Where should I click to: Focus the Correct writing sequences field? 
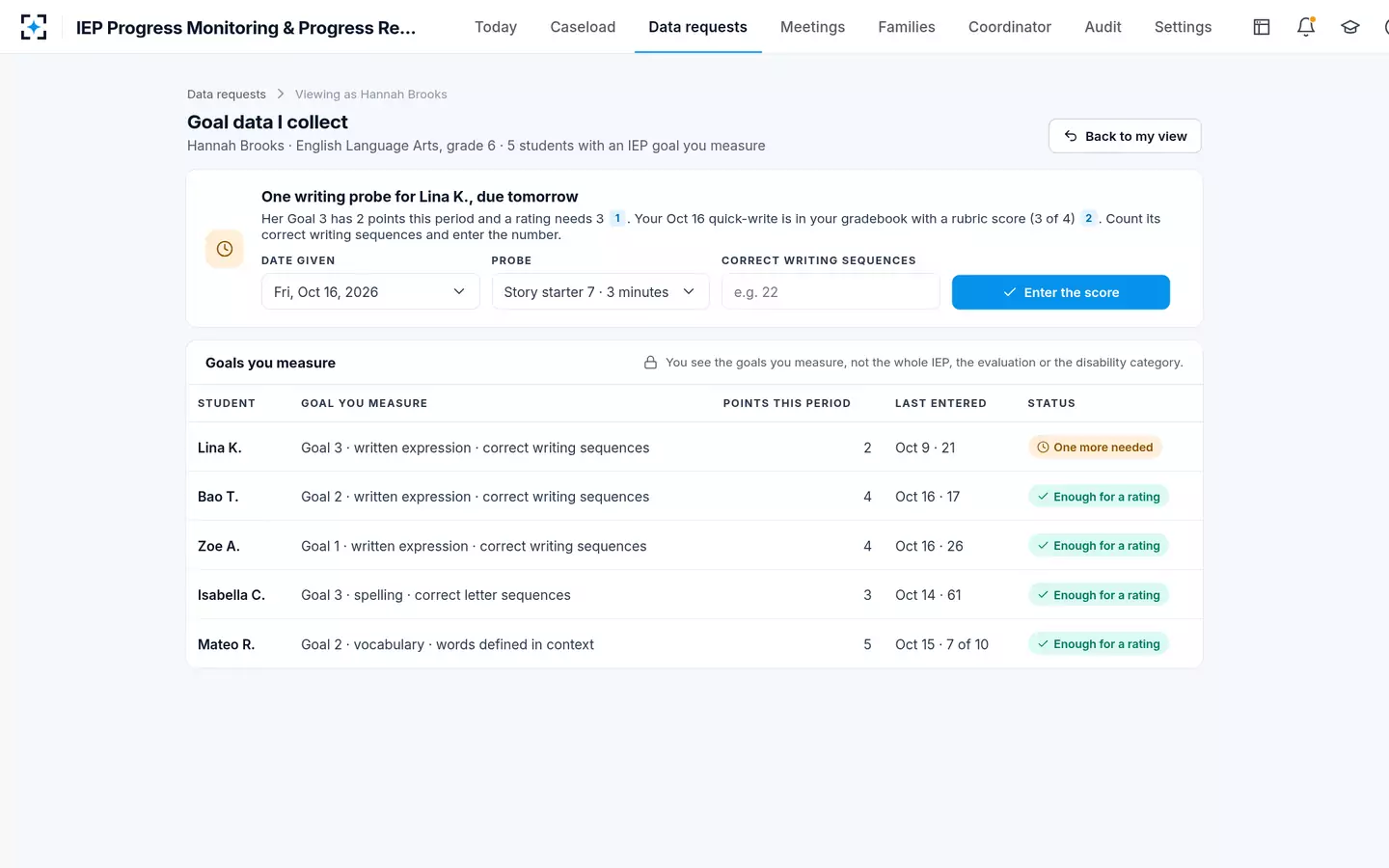point(831,292)
